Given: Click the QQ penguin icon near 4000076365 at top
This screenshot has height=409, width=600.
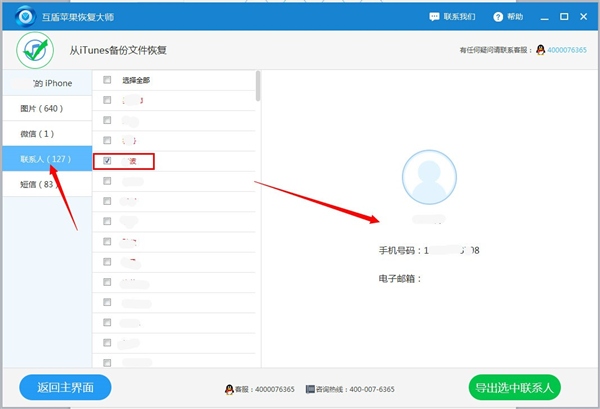Looking at the screenshot, I should point(540,50).
